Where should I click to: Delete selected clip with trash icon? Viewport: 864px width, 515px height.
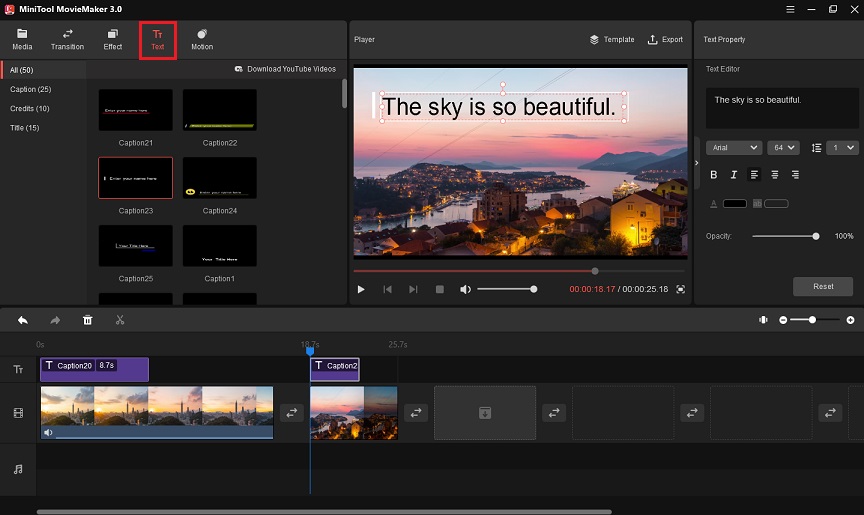coord(88,320)
